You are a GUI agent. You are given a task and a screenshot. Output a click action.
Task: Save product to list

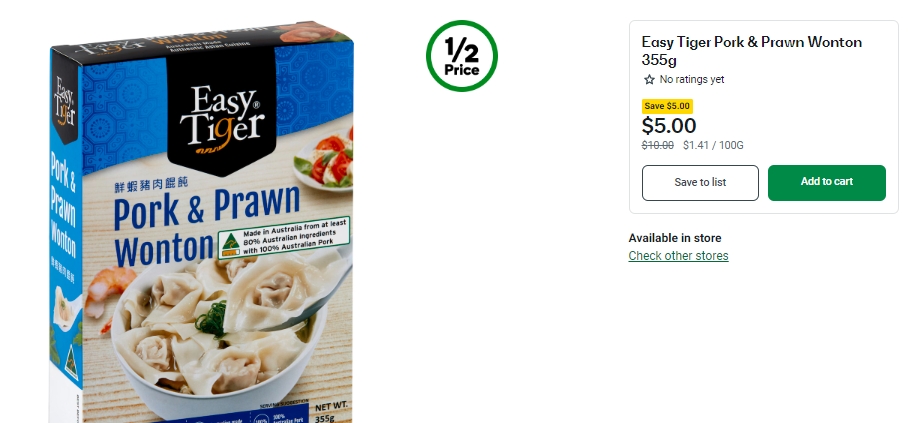[x=700, y=183]
